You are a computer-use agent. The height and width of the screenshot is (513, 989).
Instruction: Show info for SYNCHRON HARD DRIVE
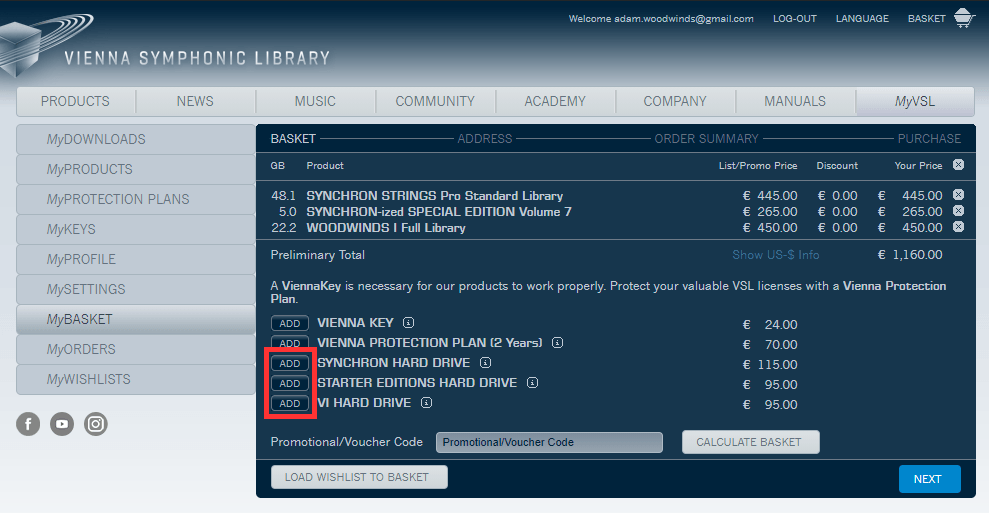click(485, 363)
